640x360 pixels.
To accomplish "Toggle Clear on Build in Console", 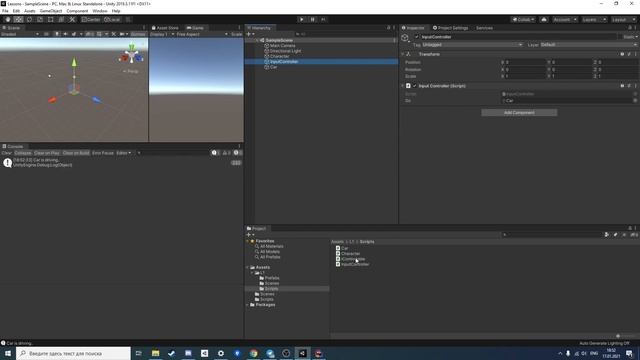I will 76,153.
